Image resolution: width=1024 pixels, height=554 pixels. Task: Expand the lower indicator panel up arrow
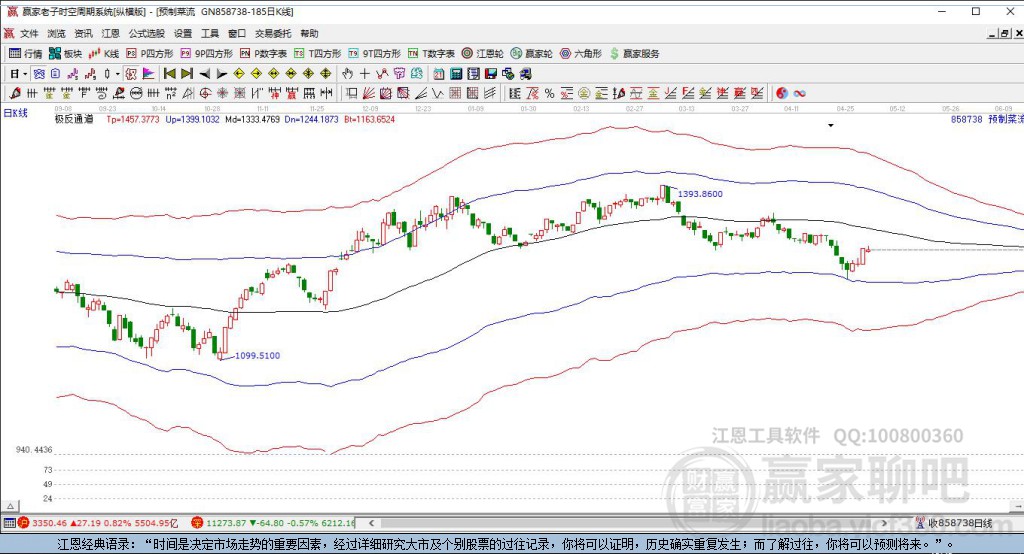pos(10,506)
